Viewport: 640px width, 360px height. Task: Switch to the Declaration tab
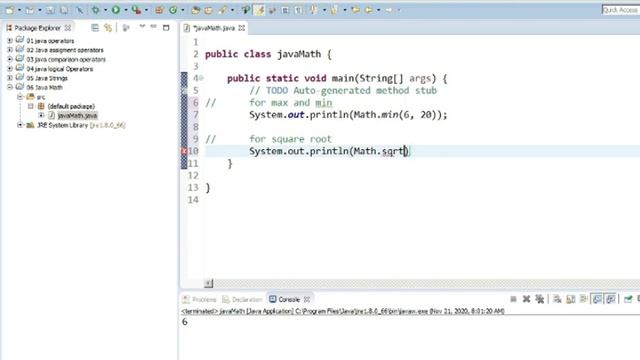[242, 299]
